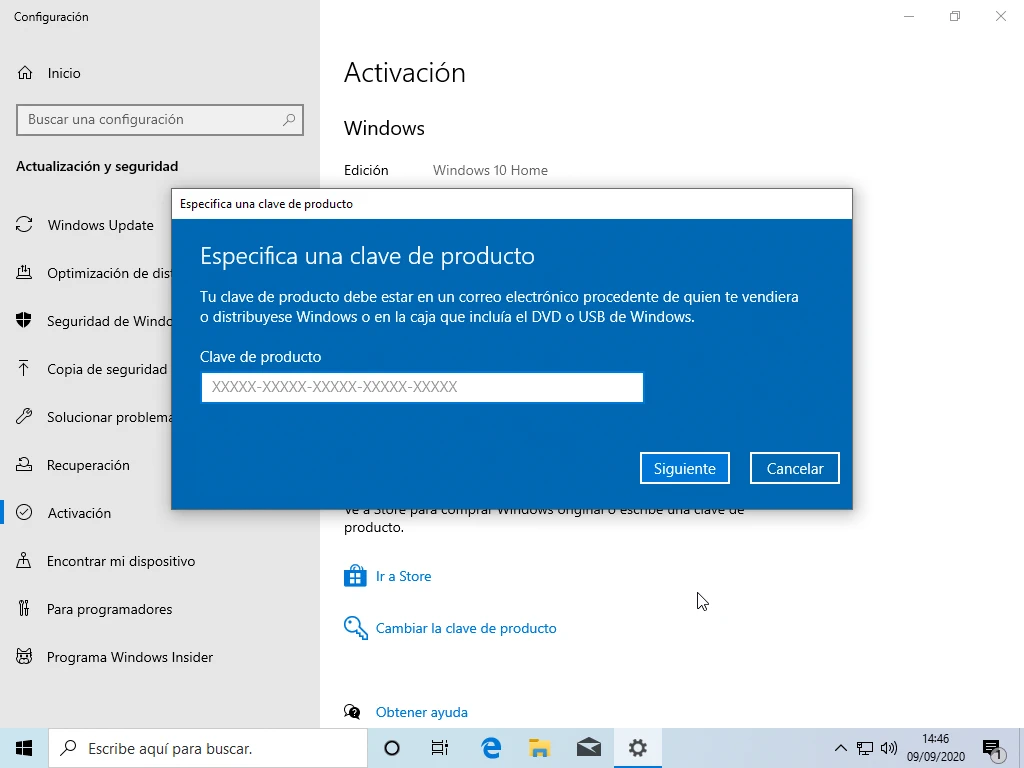This screenshot has height=768, width=1024.
Task: Follow the Ir a Store link
Action: 403,576
